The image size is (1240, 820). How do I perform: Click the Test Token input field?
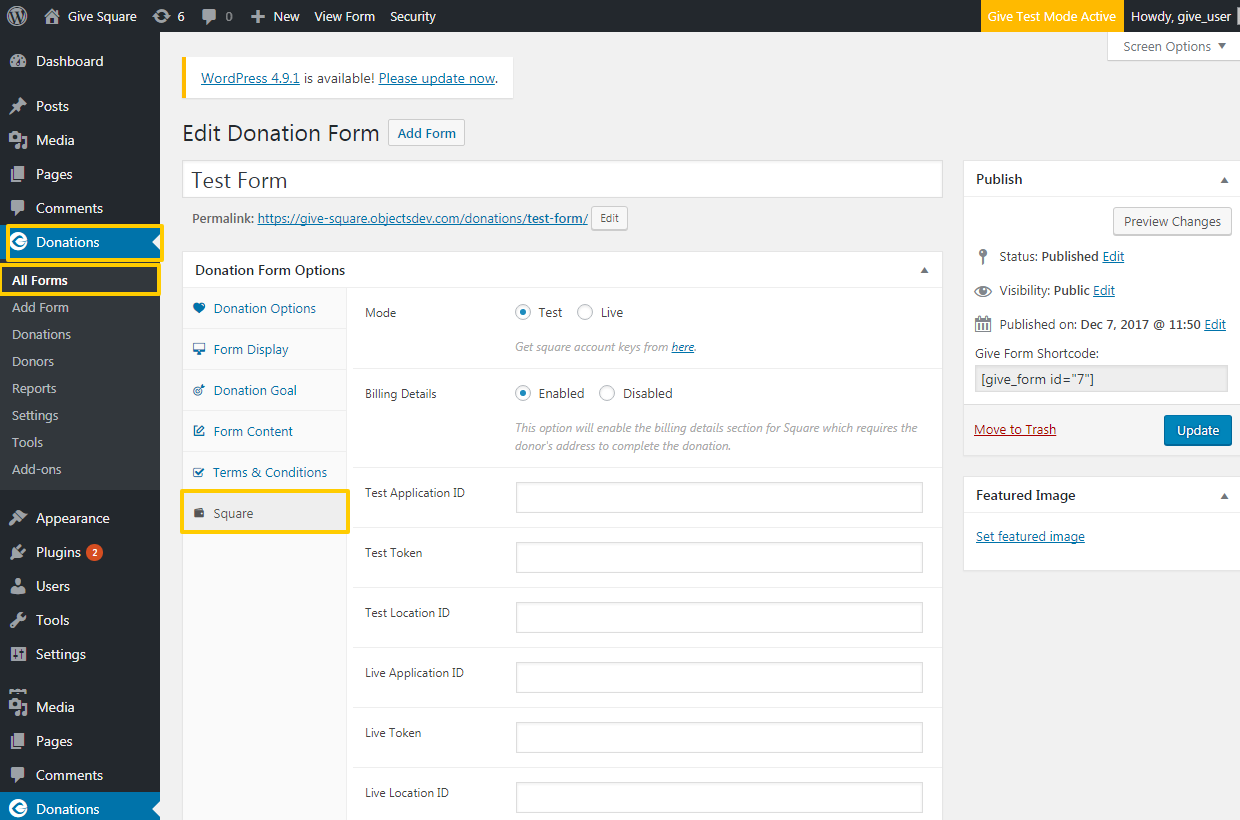[719, 557]
